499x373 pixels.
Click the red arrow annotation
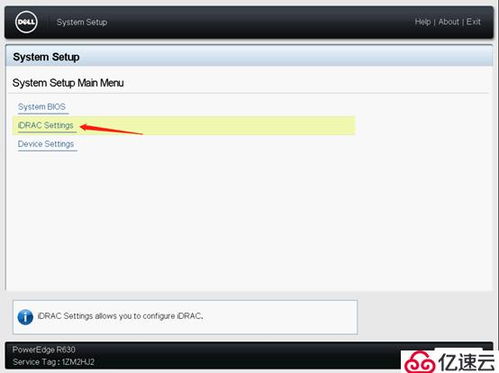click(111, 130)
